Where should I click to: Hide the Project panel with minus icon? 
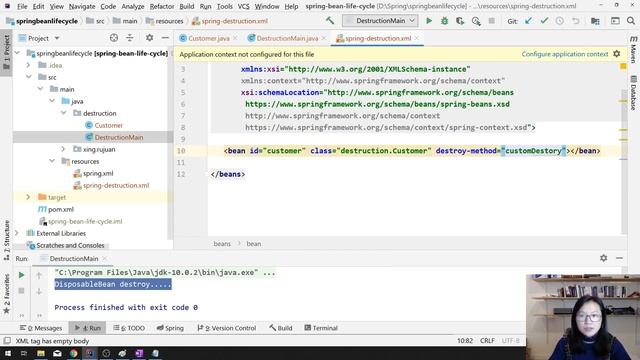tap(165, 38)
